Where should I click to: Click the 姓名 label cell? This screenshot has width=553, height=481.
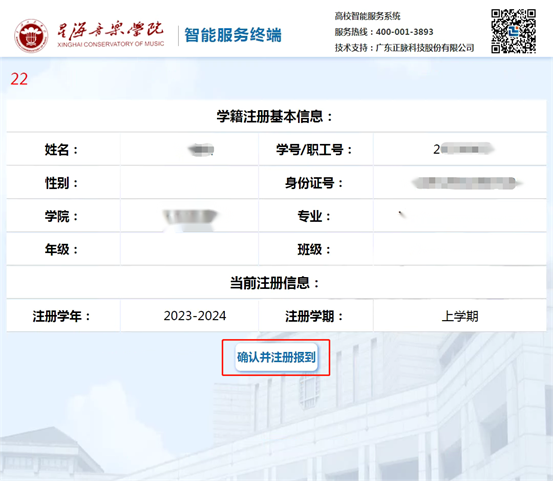(x=63, y=150)
